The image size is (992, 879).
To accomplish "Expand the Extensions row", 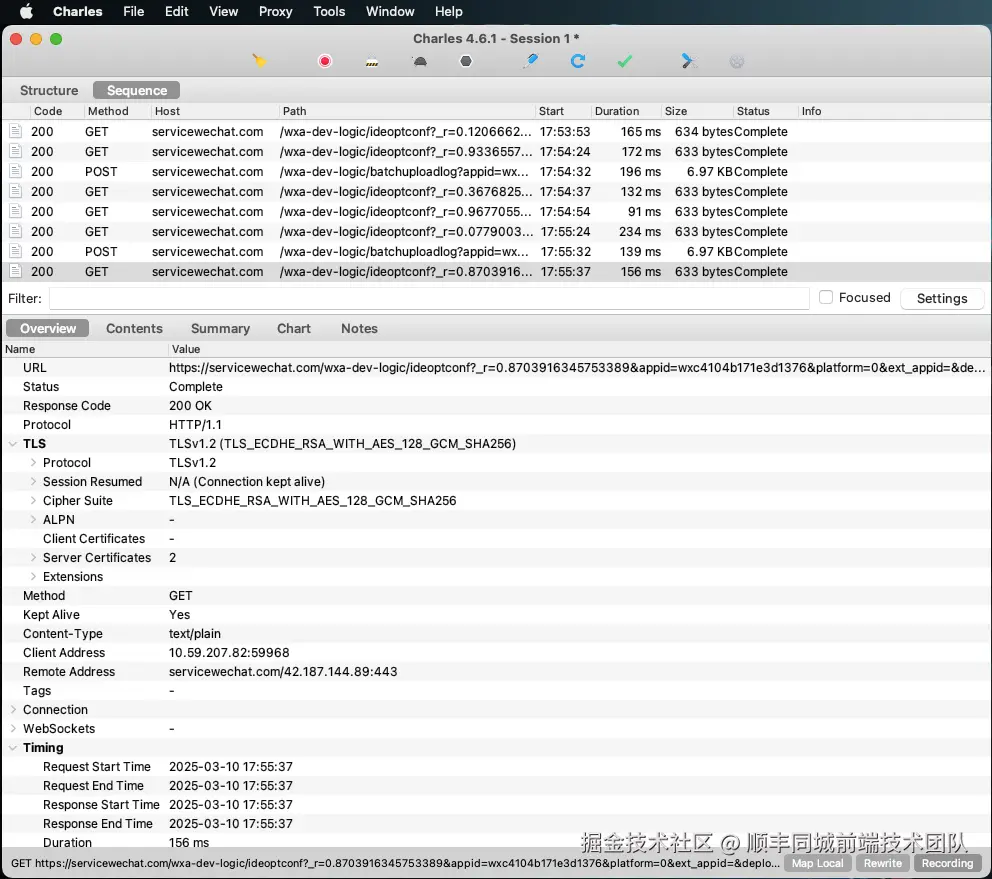I will [x=33, y=577].
